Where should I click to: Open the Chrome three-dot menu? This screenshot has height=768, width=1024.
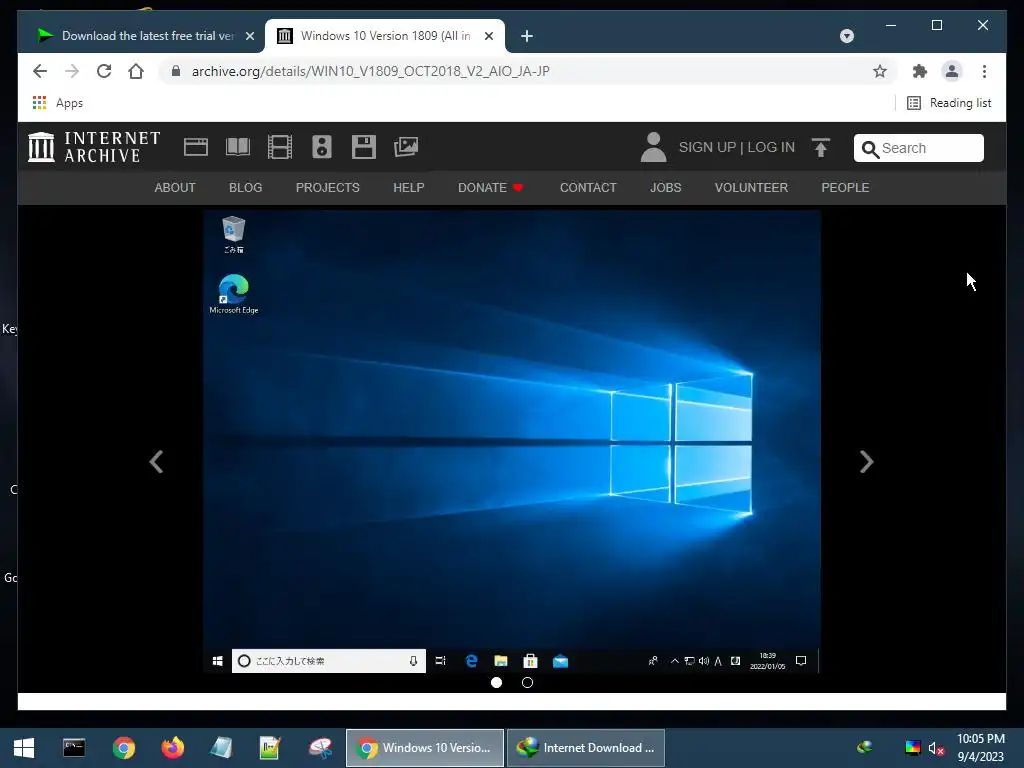pyautogui.click(x=984, y=71)
